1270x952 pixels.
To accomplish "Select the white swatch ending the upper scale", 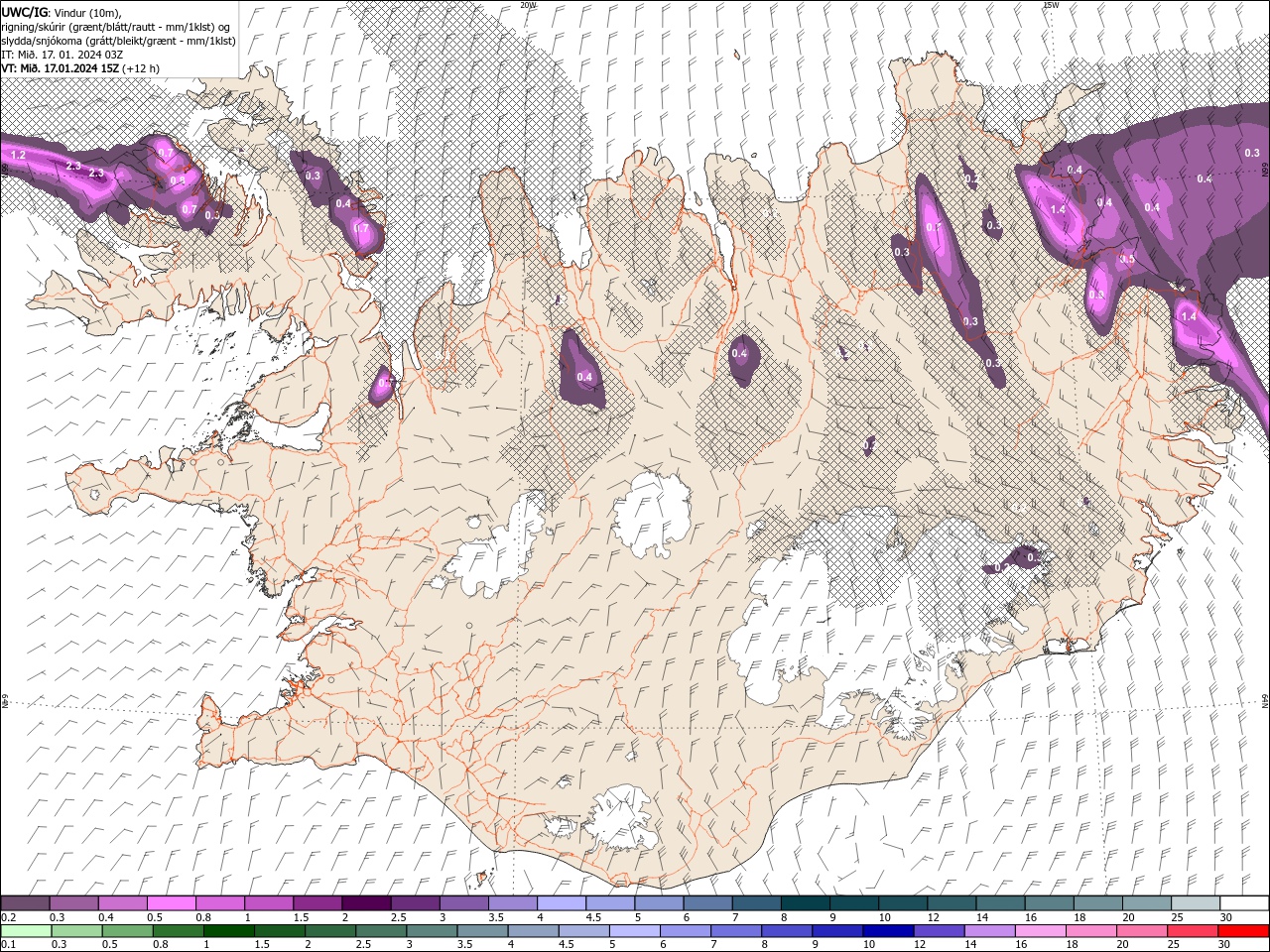I will click(1243, 903).
